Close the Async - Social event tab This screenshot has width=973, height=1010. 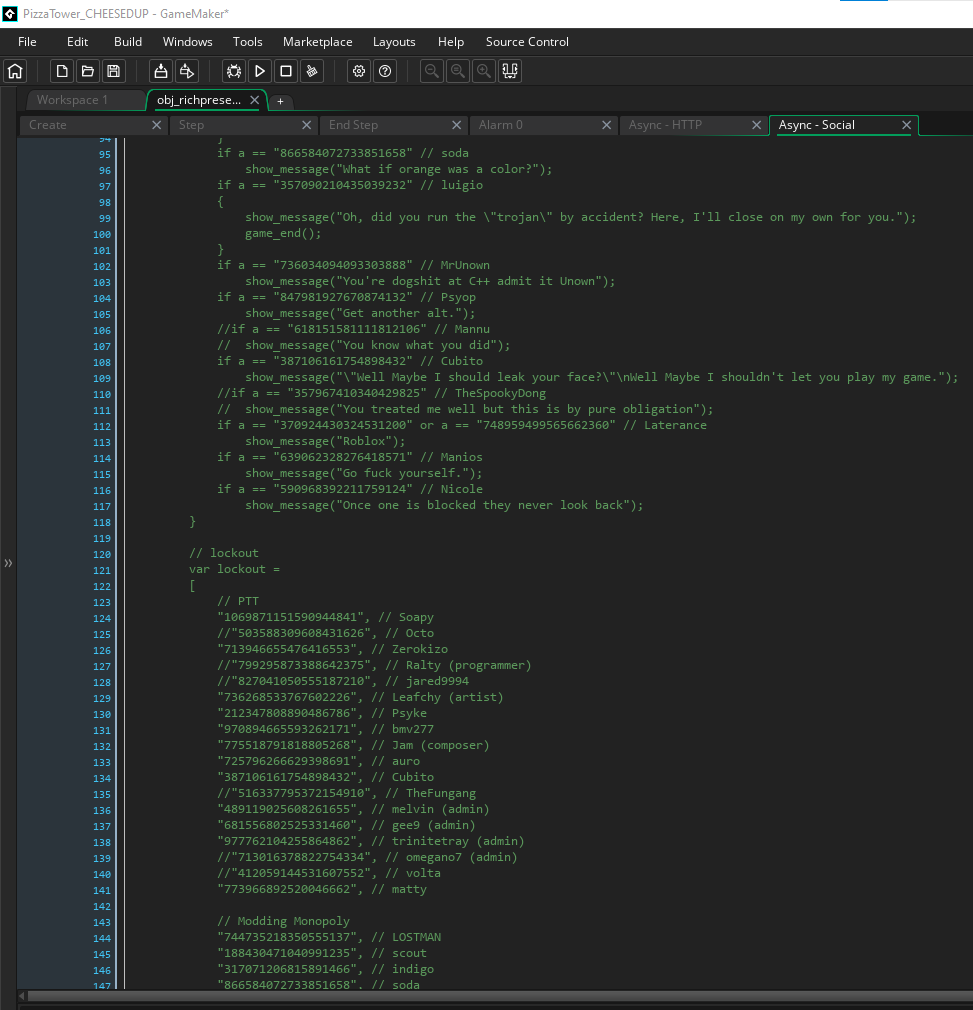907,125
